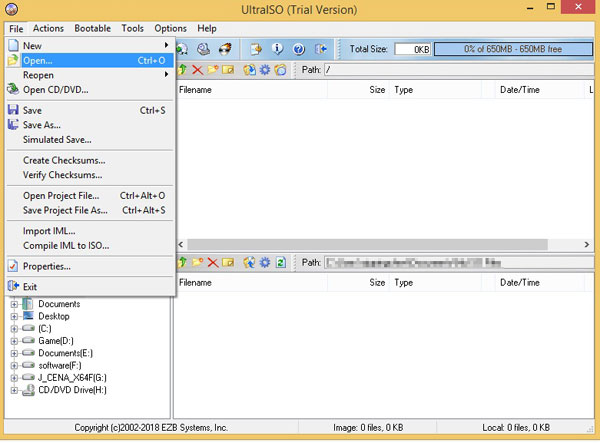600x443 pixels.
Task: Open the Bootable menu
Action: [93, 28]
